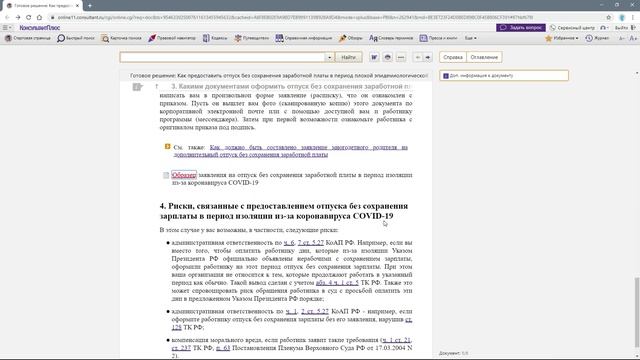This screenshot has width=640, height=360.
Task: Open the 7 ст. 5.27 КоАП link
Action: coord(311,242)
